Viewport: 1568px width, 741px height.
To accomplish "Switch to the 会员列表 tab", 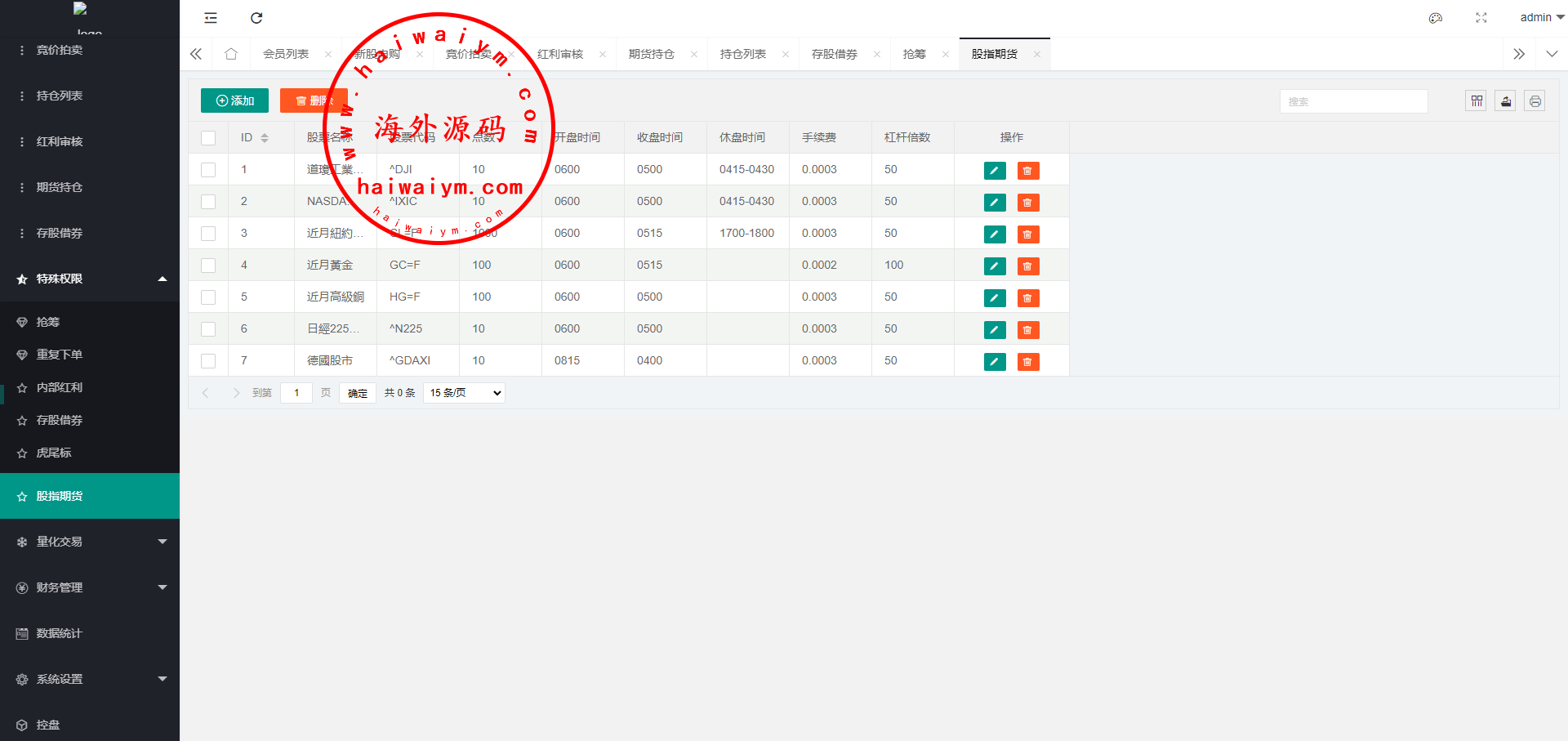I will 286,54.
